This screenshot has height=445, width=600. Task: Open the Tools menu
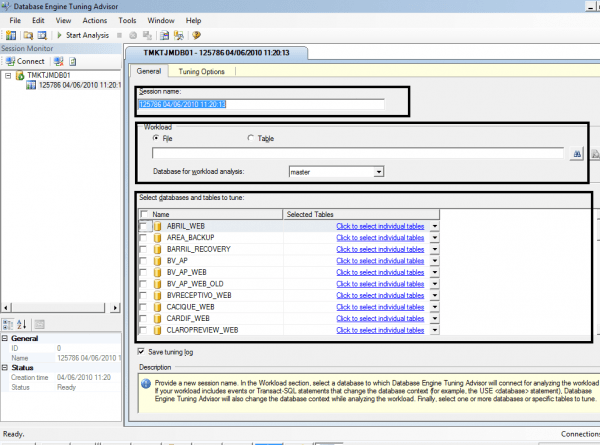pyautogui.click(x=127, y=21)
